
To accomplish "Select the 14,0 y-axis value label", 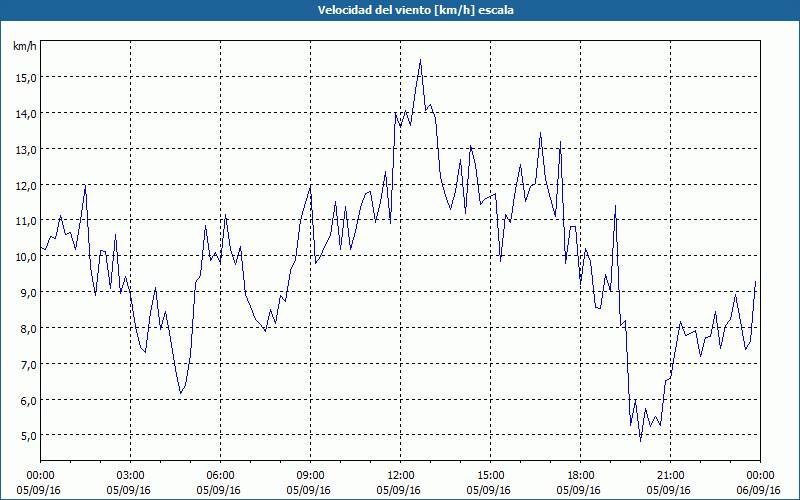I will (26, 114).
